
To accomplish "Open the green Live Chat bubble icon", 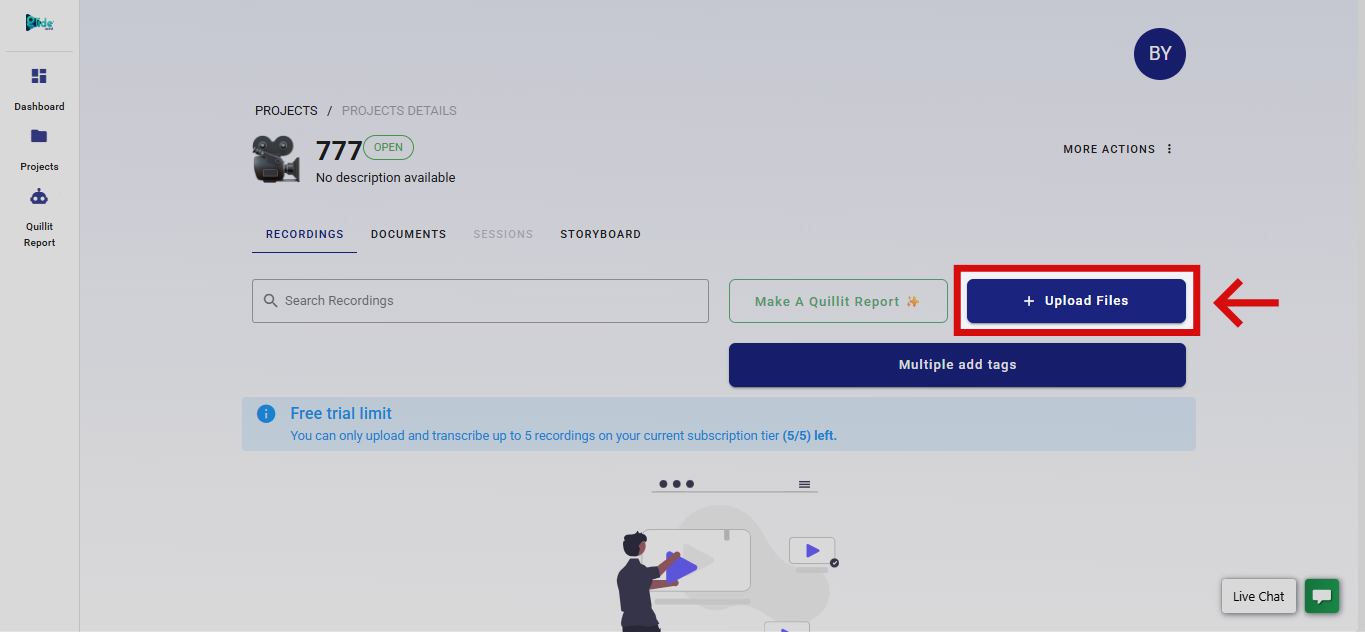I will pyautogui.click(x=1321, y=596).
